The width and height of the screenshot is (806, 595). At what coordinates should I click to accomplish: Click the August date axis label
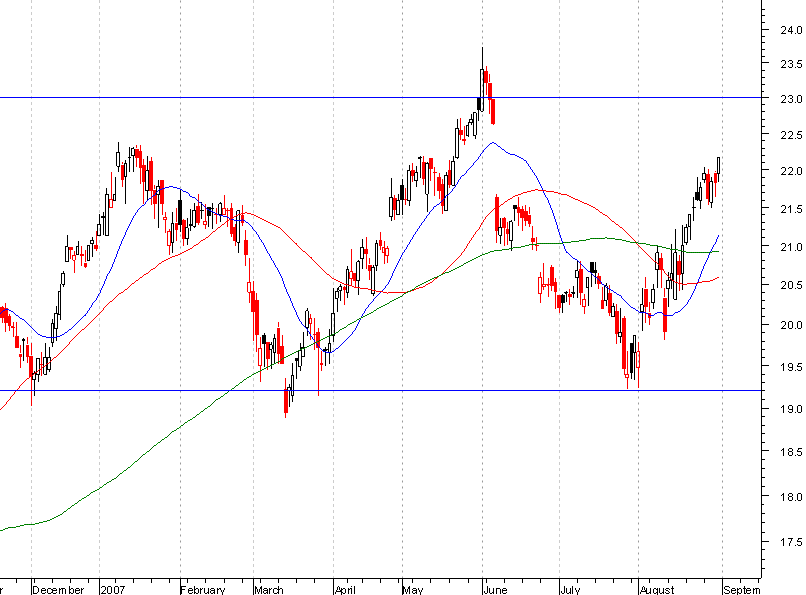[x=657, y=589]
